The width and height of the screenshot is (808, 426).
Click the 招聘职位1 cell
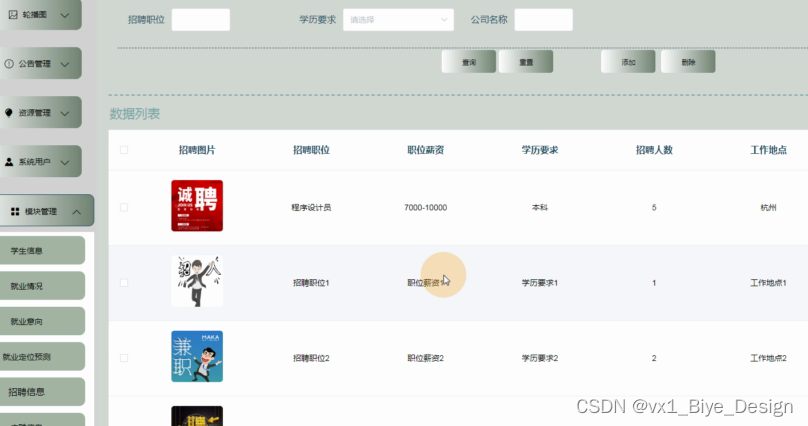coord(311,283)
